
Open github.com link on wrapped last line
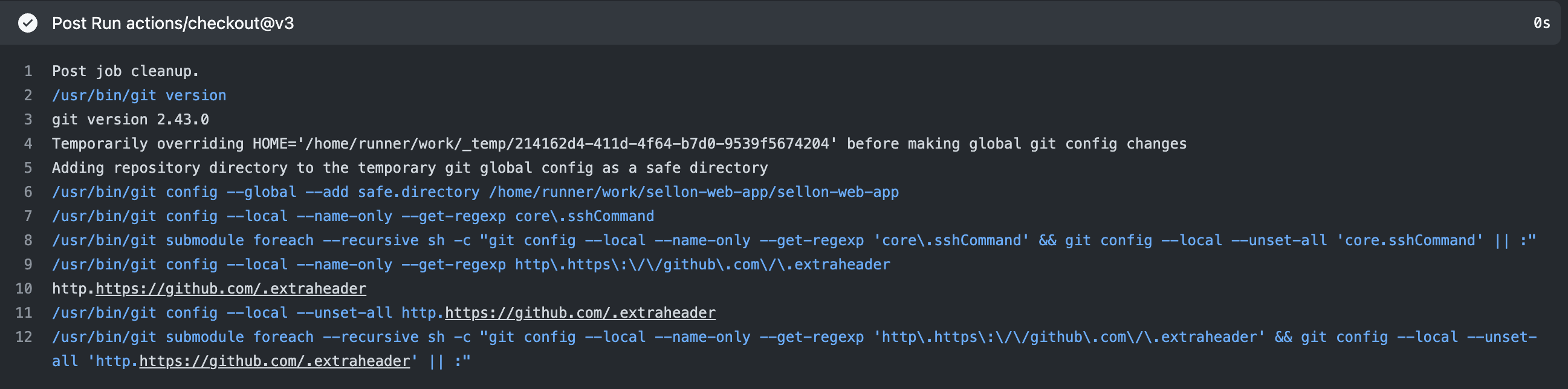(x=274, y=361)
